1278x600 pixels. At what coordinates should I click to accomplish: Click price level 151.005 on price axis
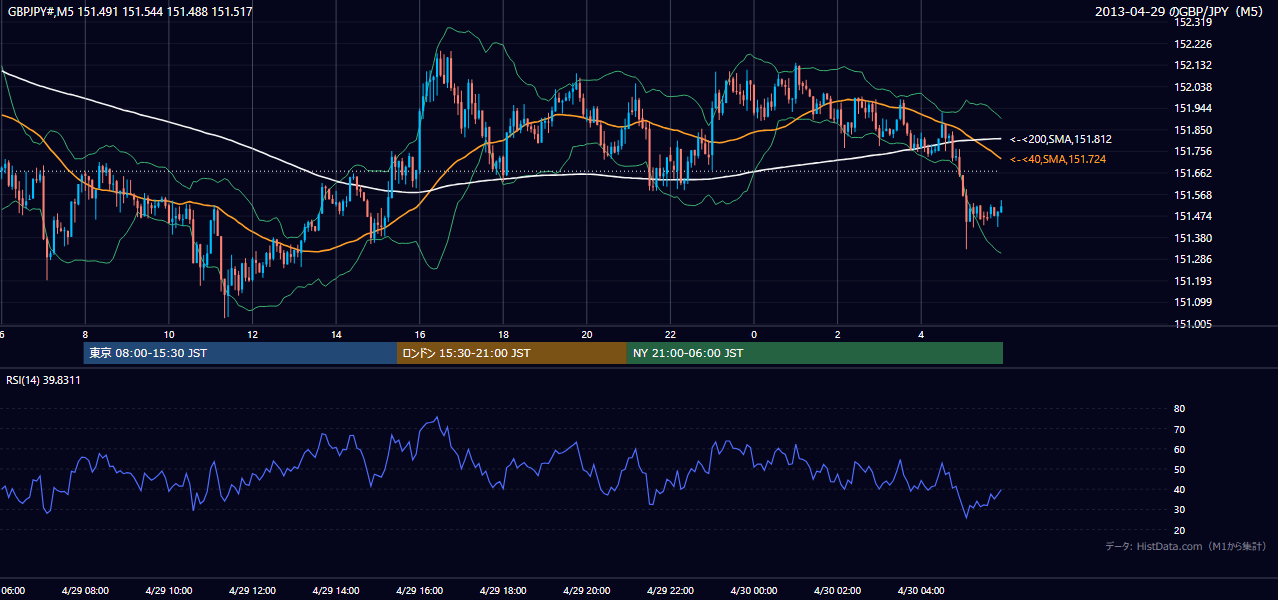[1193, 324]
